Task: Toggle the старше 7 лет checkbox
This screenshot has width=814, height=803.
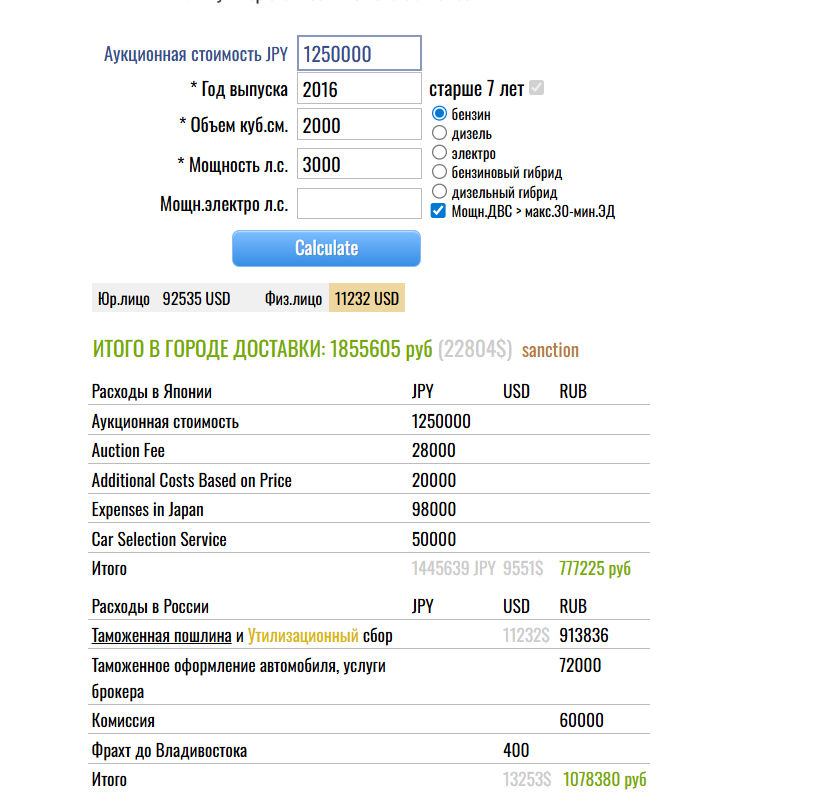Action: (x=537, y=89)
